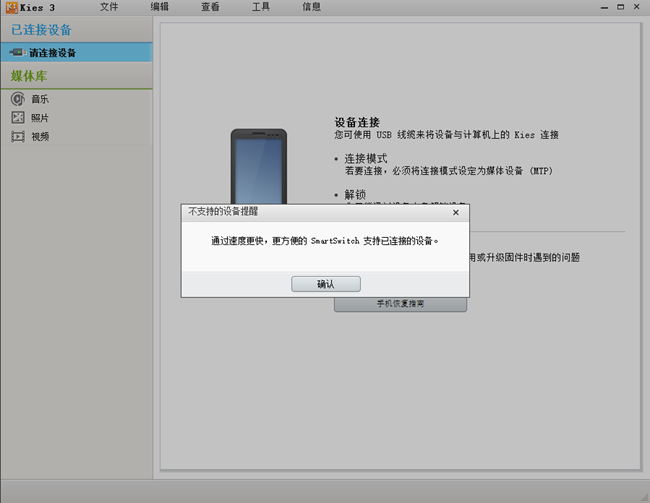Select the 音乐 library item
Viewport: 650px width, 503px height.
[x=40, y=99]
